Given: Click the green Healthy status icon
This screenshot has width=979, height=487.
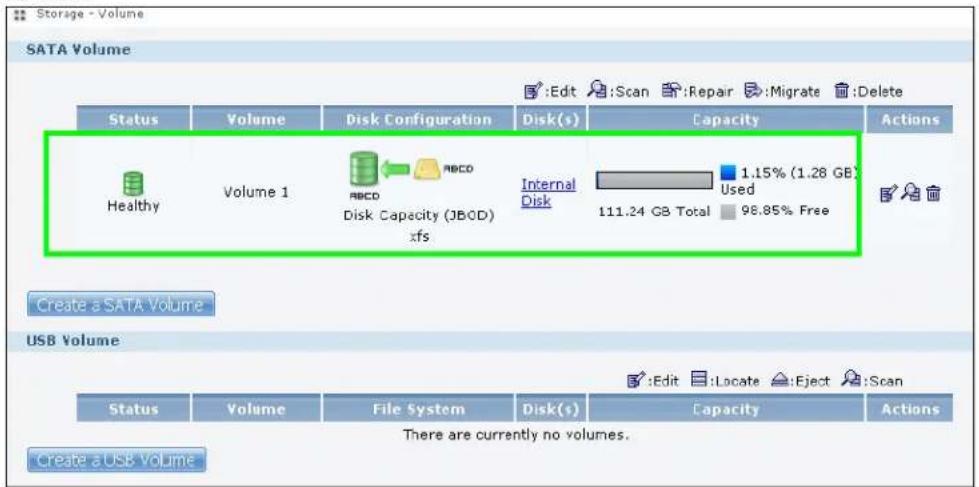Looking at the screenshot, I should (132, 184).
